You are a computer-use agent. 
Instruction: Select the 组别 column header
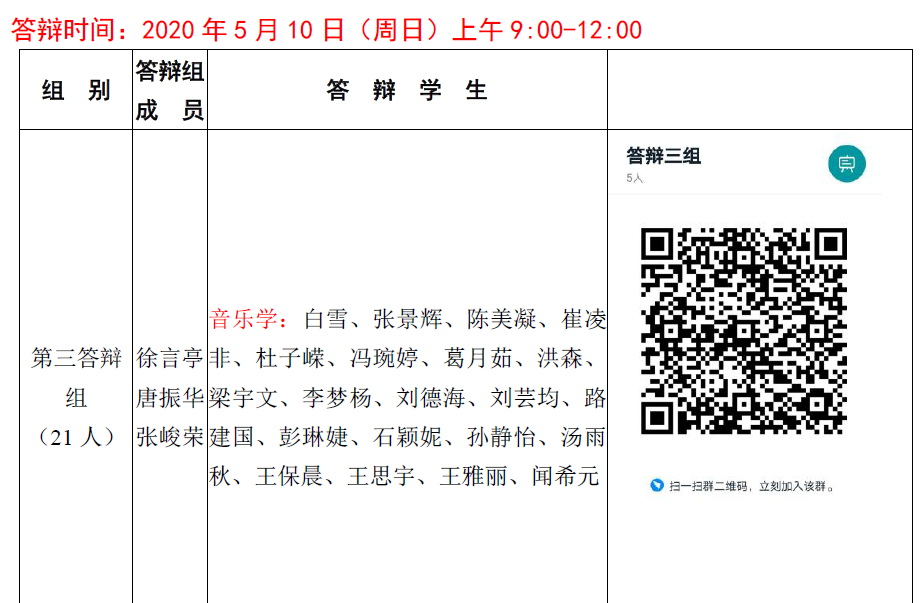click(76, 91)
